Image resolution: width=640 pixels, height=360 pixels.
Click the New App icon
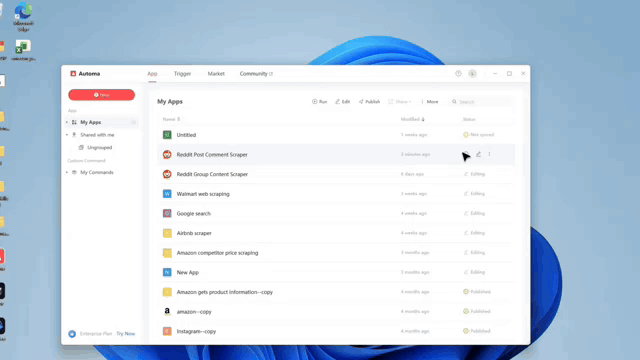click(x=167, y=272)
